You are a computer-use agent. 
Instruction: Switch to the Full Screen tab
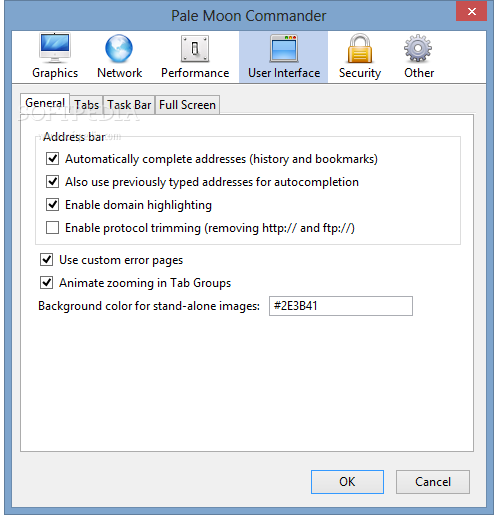click(x=187, y=105)
